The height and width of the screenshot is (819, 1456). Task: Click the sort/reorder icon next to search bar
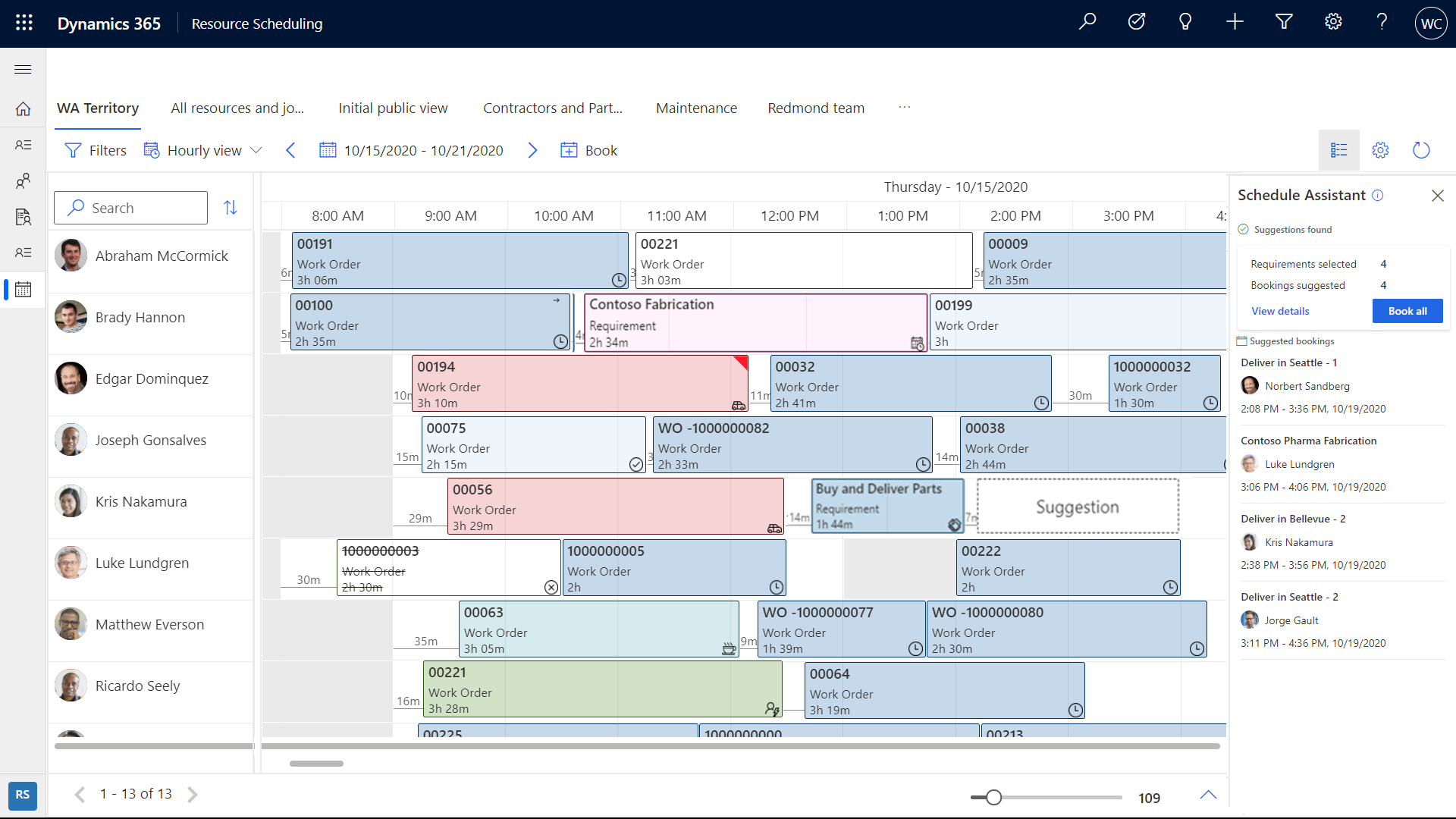click(x=231, y=207)
